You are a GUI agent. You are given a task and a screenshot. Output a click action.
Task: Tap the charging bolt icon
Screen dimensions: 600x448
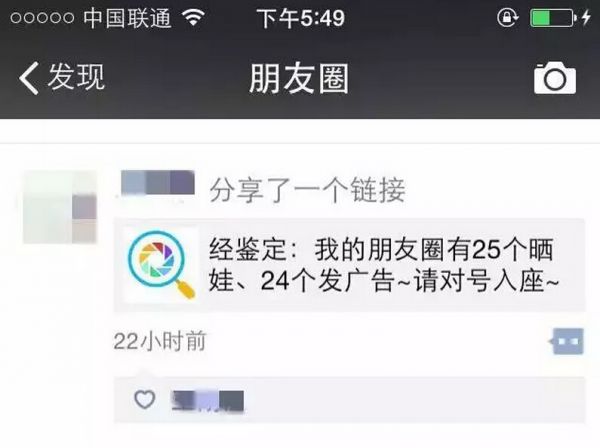click(x=586, y=17)
